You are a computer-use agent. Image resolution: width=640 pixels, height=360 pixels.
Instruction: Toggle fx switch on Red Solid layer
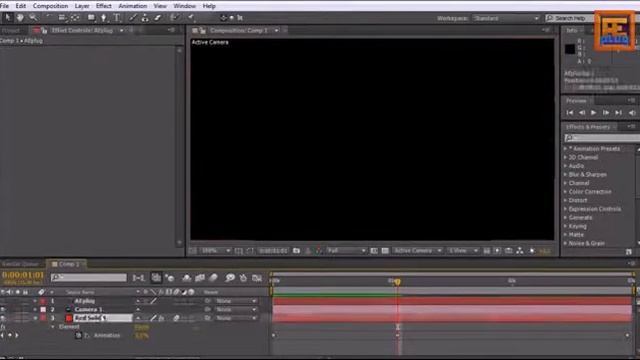tap(161, 318)
